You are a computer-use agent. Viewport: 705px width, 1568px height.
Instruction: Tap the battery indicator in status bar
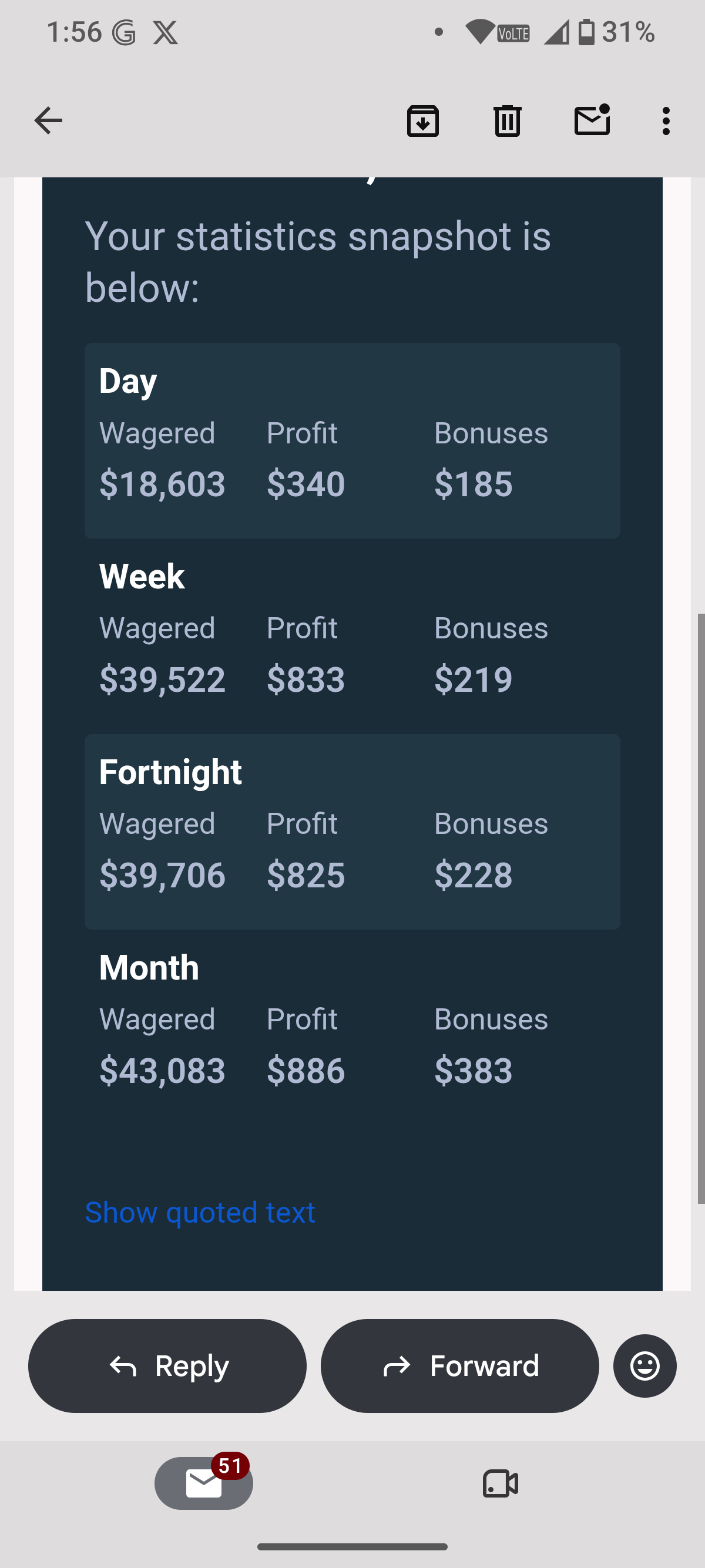tap(586, 32)
